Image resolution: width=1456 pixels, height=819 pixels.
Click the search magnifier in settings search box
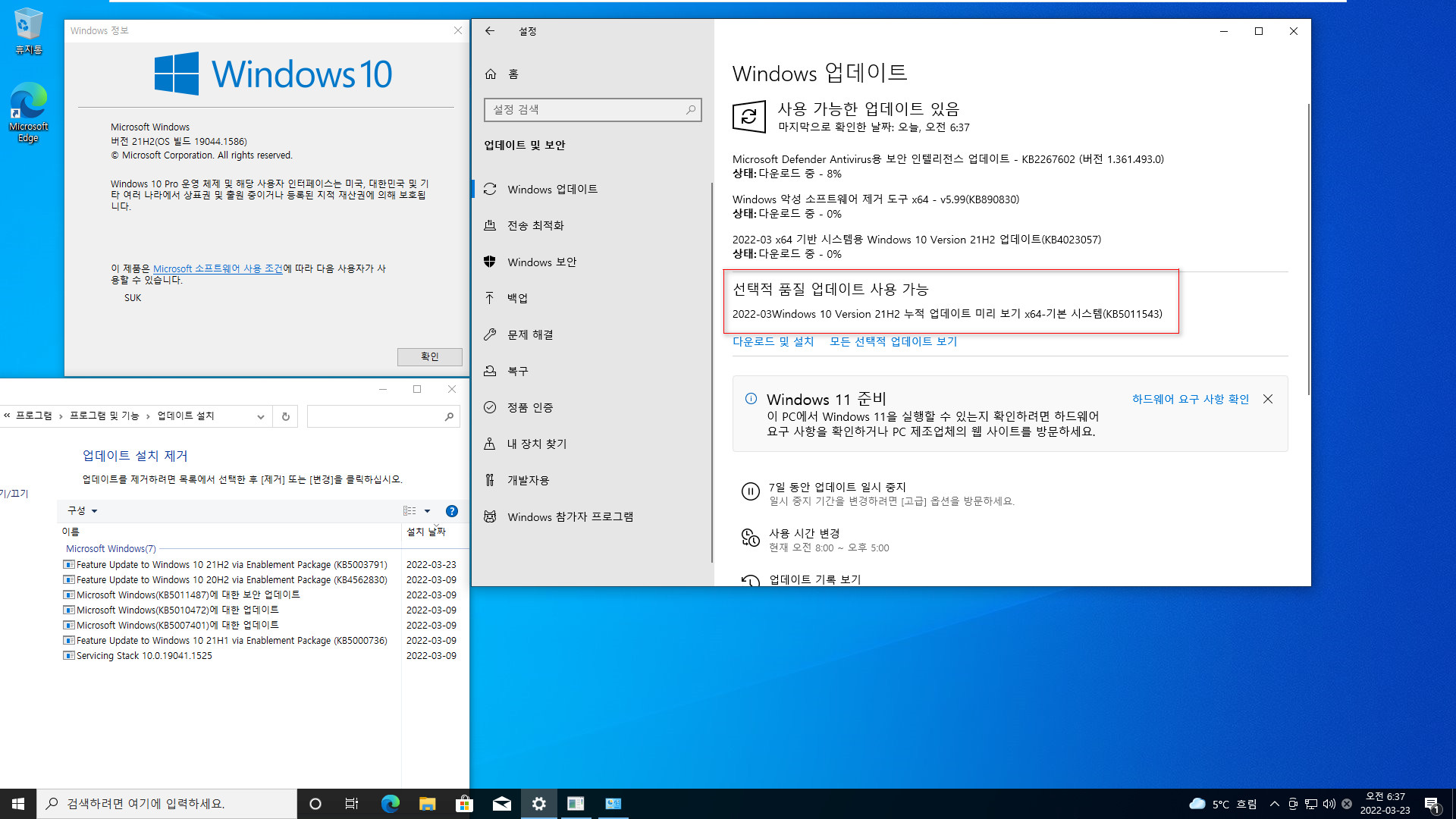(690, 110)
